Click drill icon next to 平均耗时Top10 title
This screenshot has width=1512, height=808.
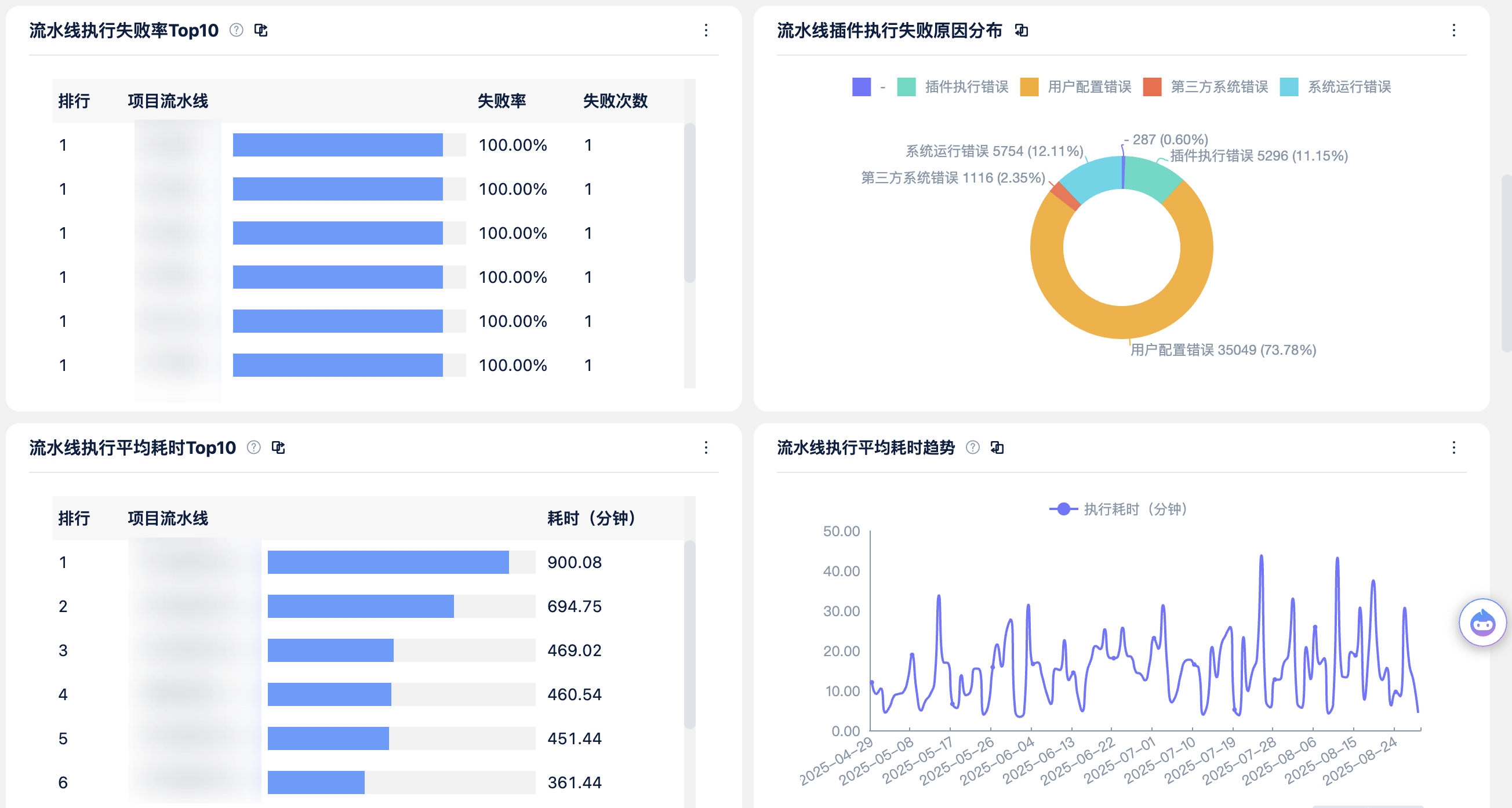coord(278,447)
